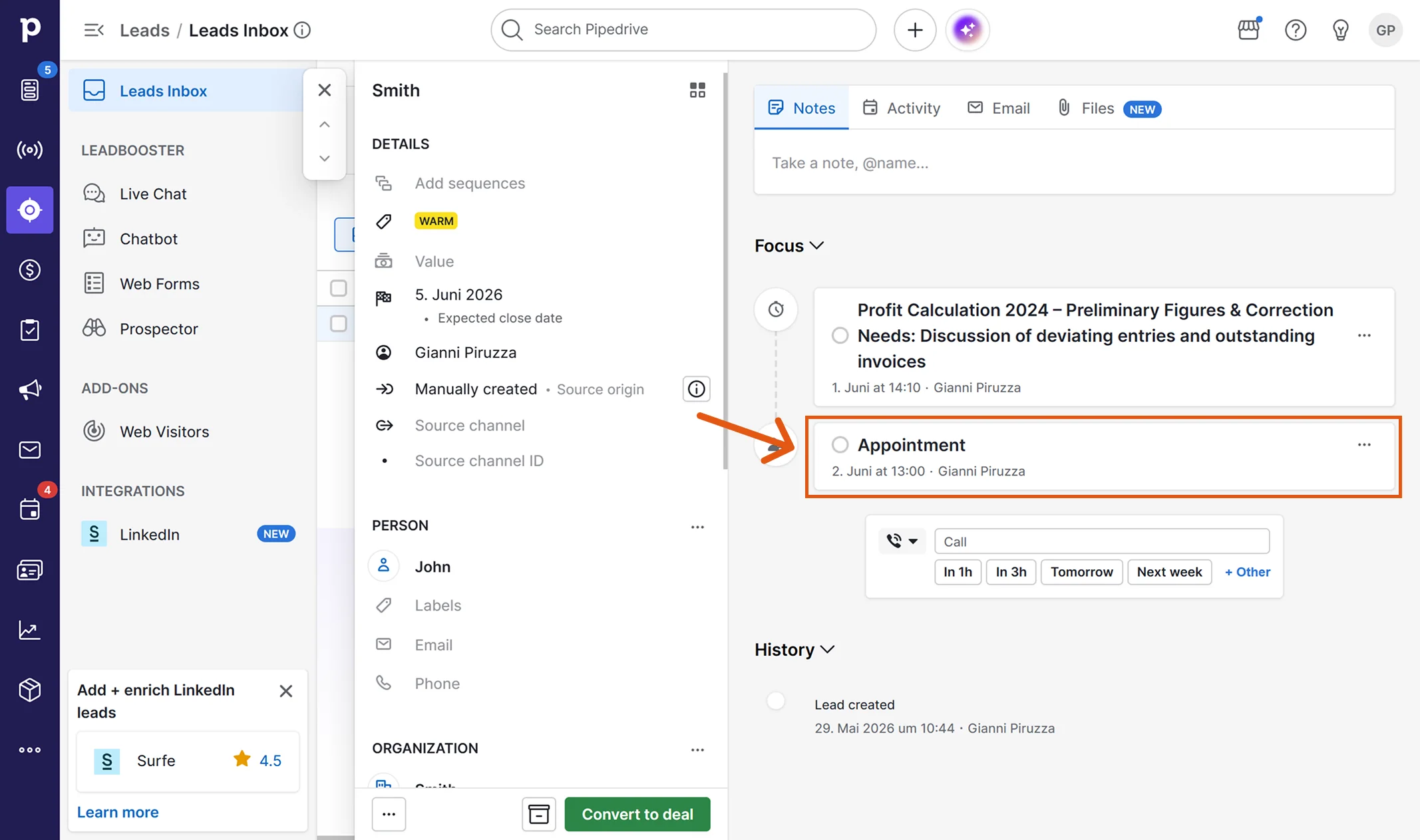Collapse the sidebar menu toggle icon
This screenshot has width=1420, height=840.
(94, 30)
